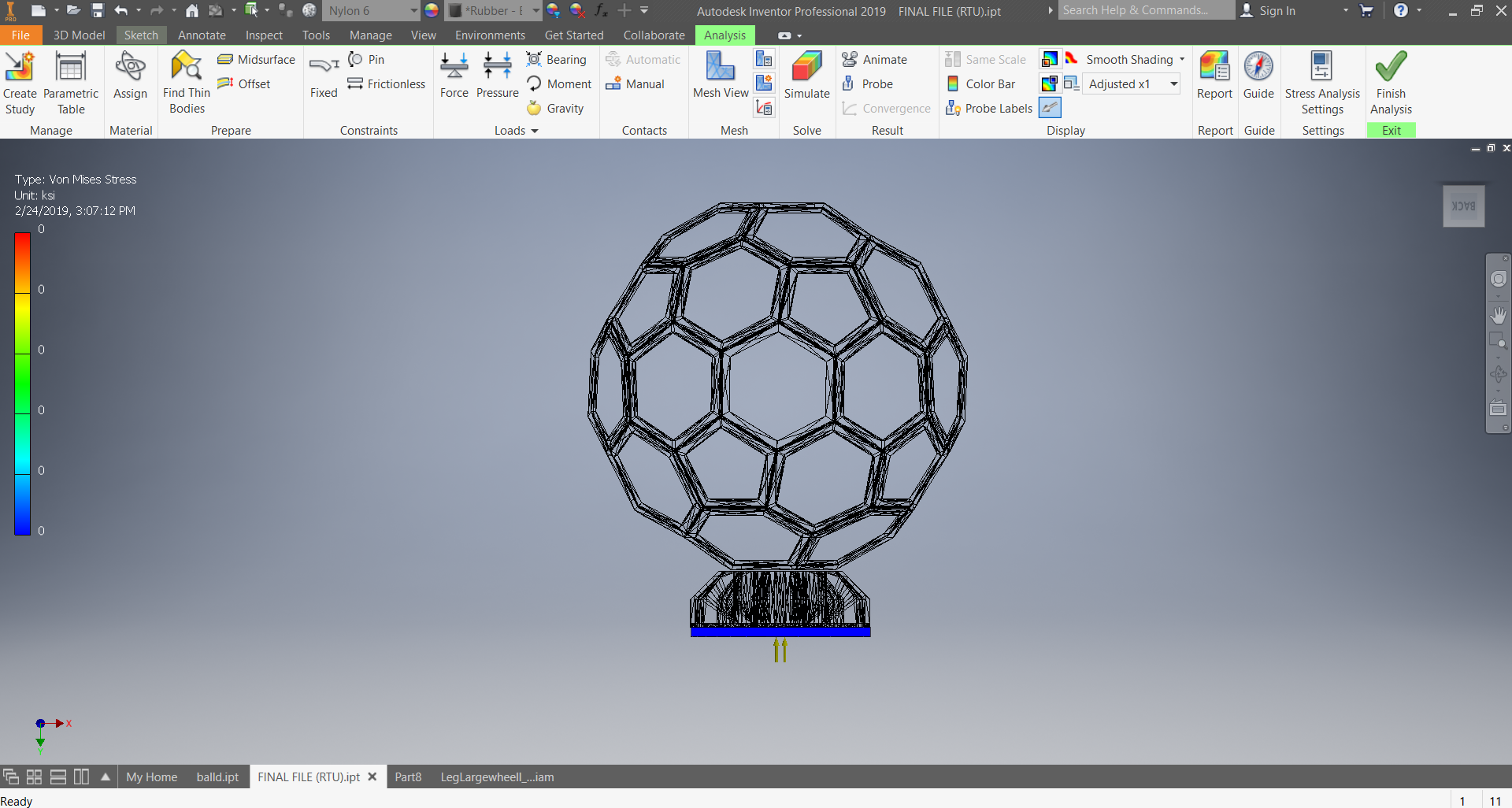Run Find Thin Bodies tool
Viewport: 1512px width, 808px height.
point(187,82)
